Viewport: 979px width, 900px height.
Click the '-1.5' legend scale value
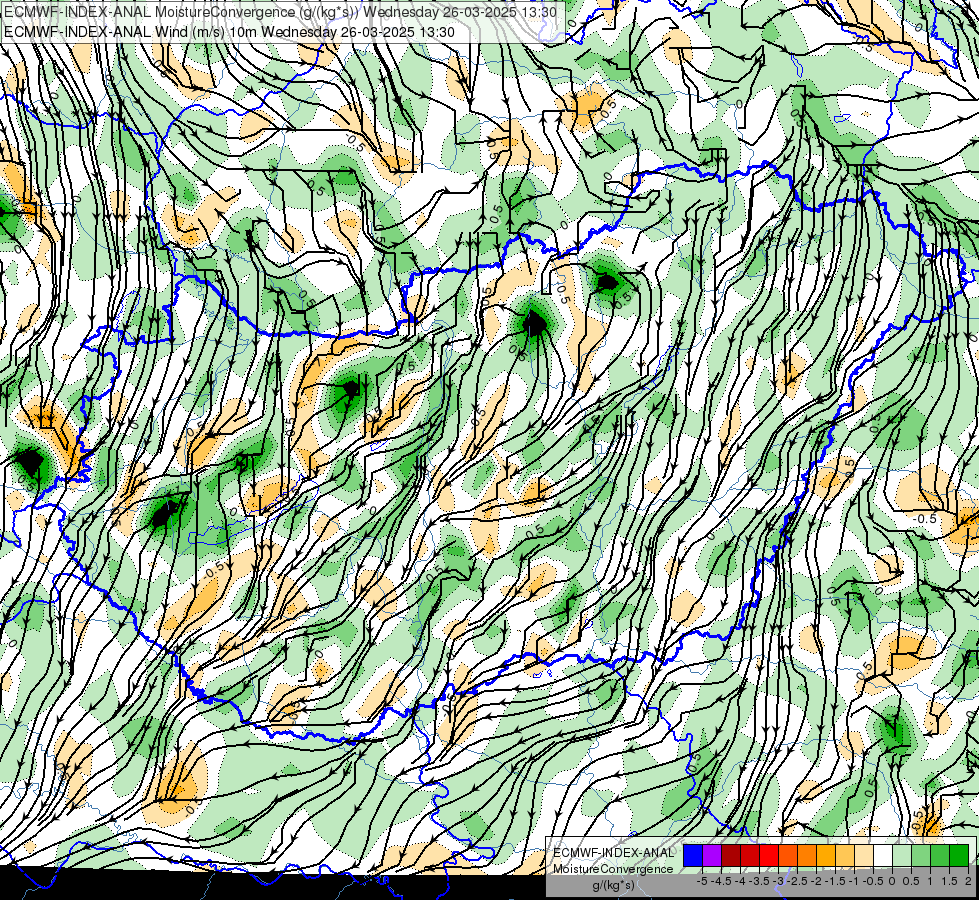coord(835,881)
